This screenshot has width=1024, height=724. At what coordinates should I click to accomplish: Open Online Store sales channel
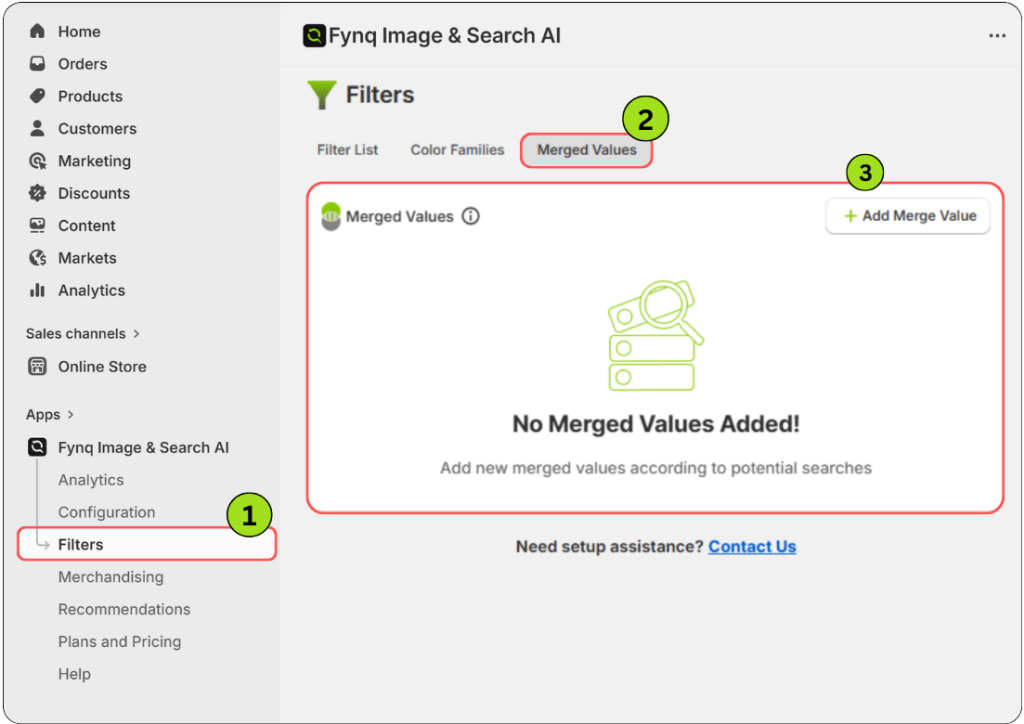102,367
